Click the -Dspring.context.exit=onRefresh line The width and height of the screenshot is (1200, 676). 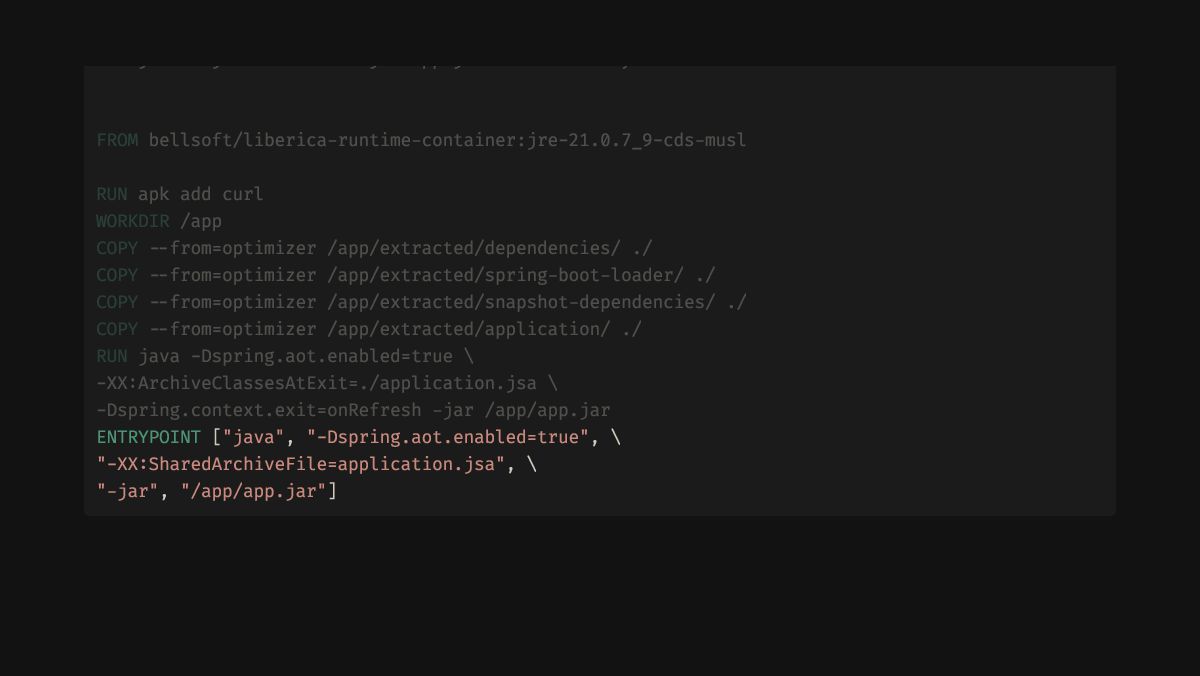pos(353,410)
